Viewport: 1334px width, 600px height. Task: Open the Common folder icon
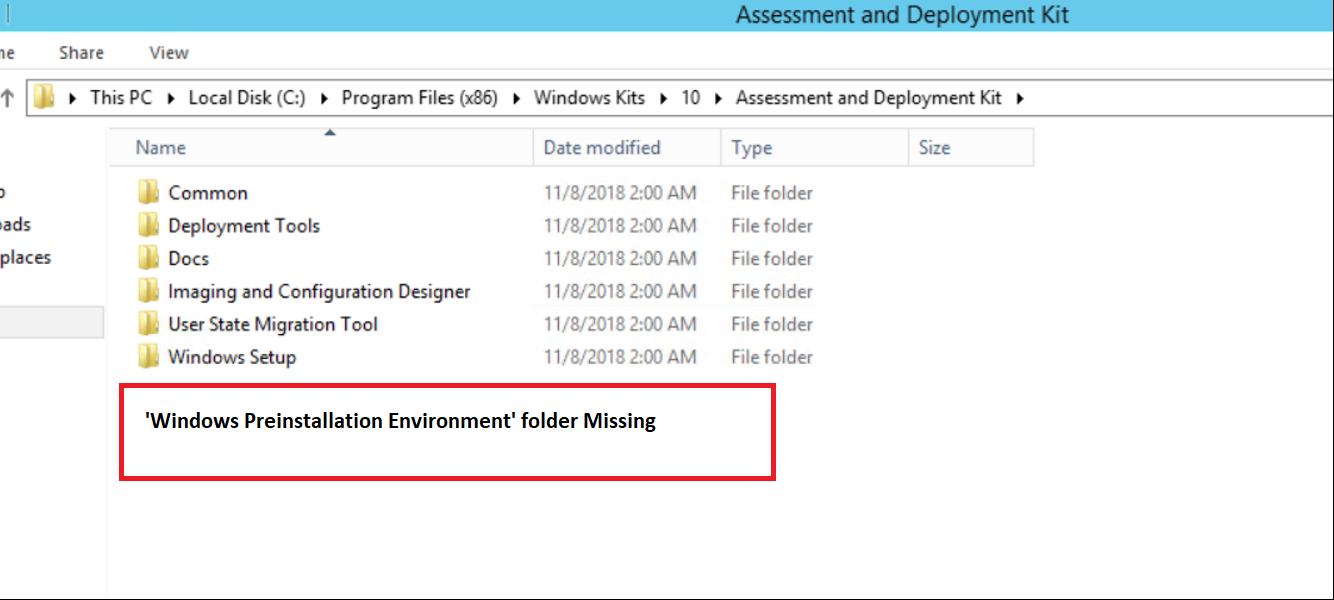(149, 192)
